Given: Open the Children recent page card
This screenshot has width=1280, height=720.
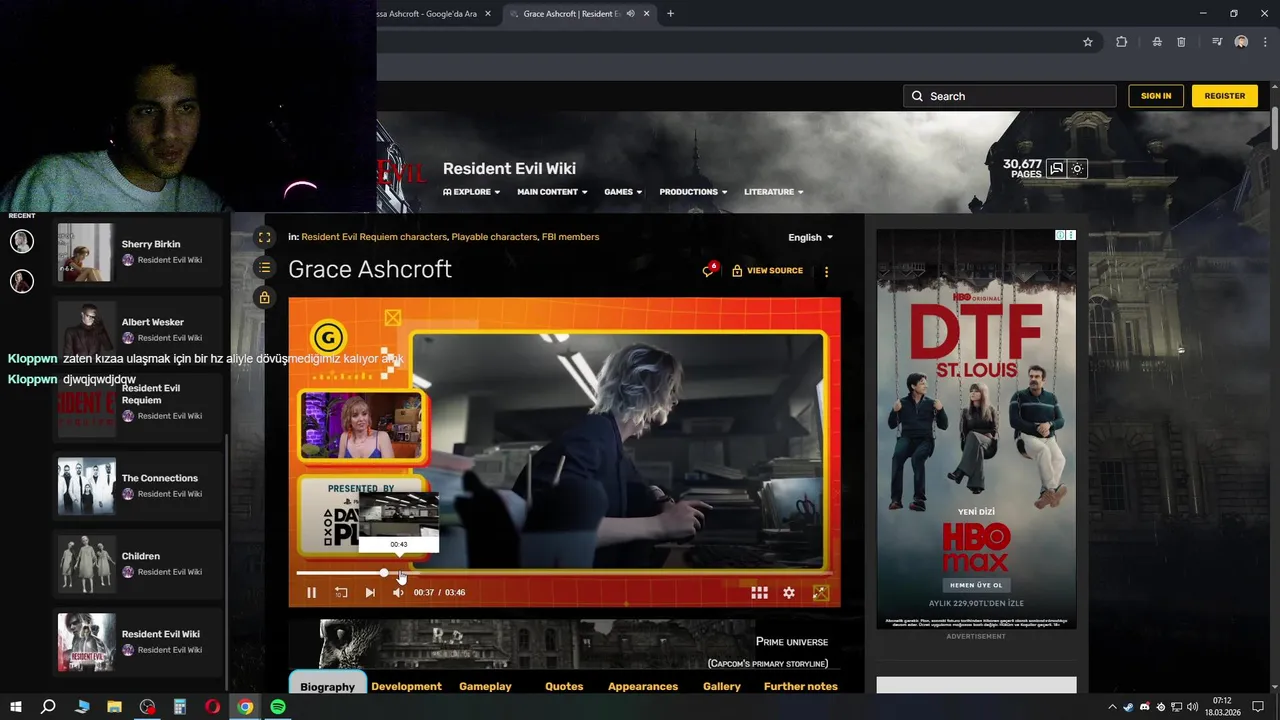Looking at the screenshot, I should pos(137,564).
